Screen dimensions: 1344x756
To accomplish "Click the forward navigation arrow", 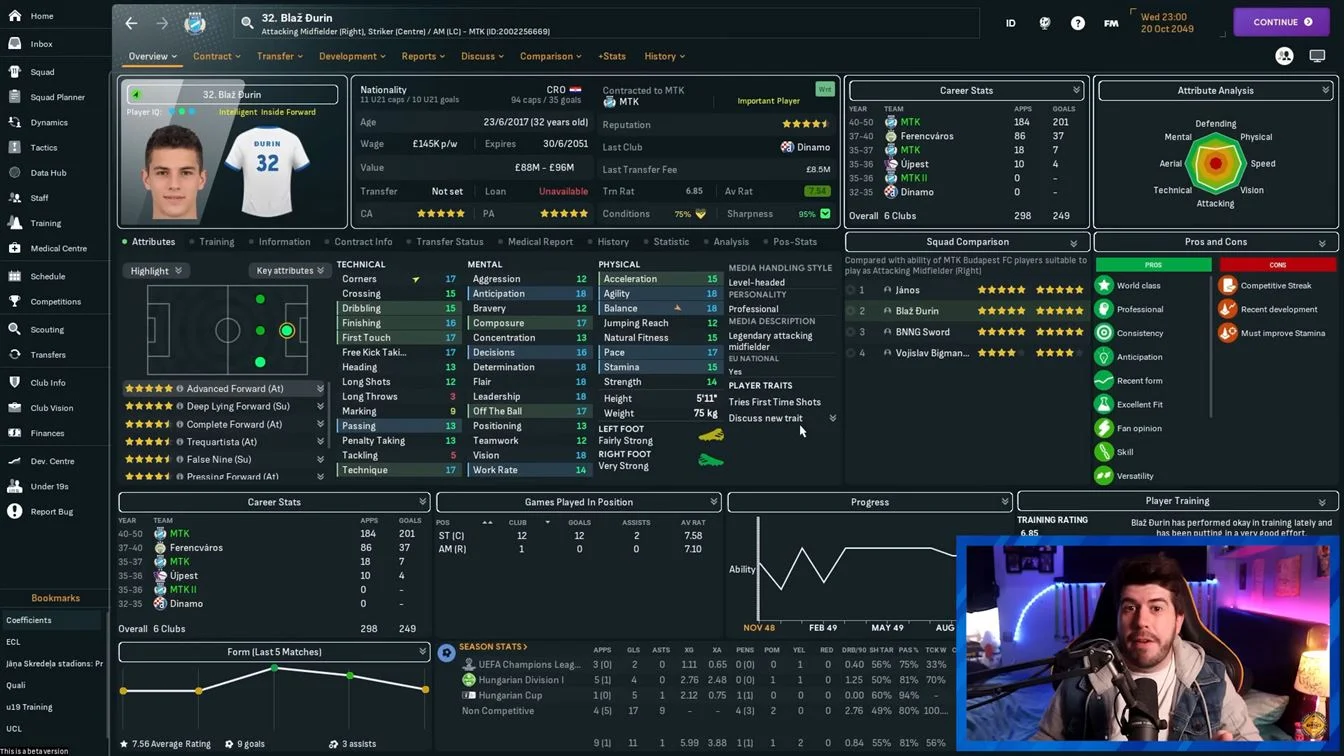I will (162, 22).
